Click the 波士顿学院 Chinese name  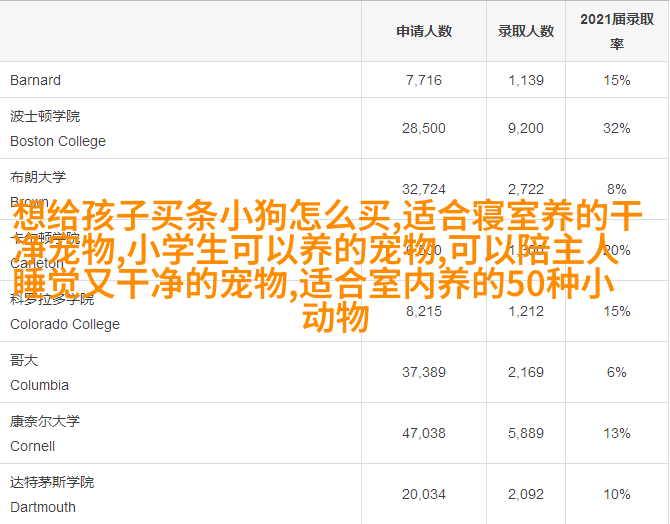[x=45, y=116]
